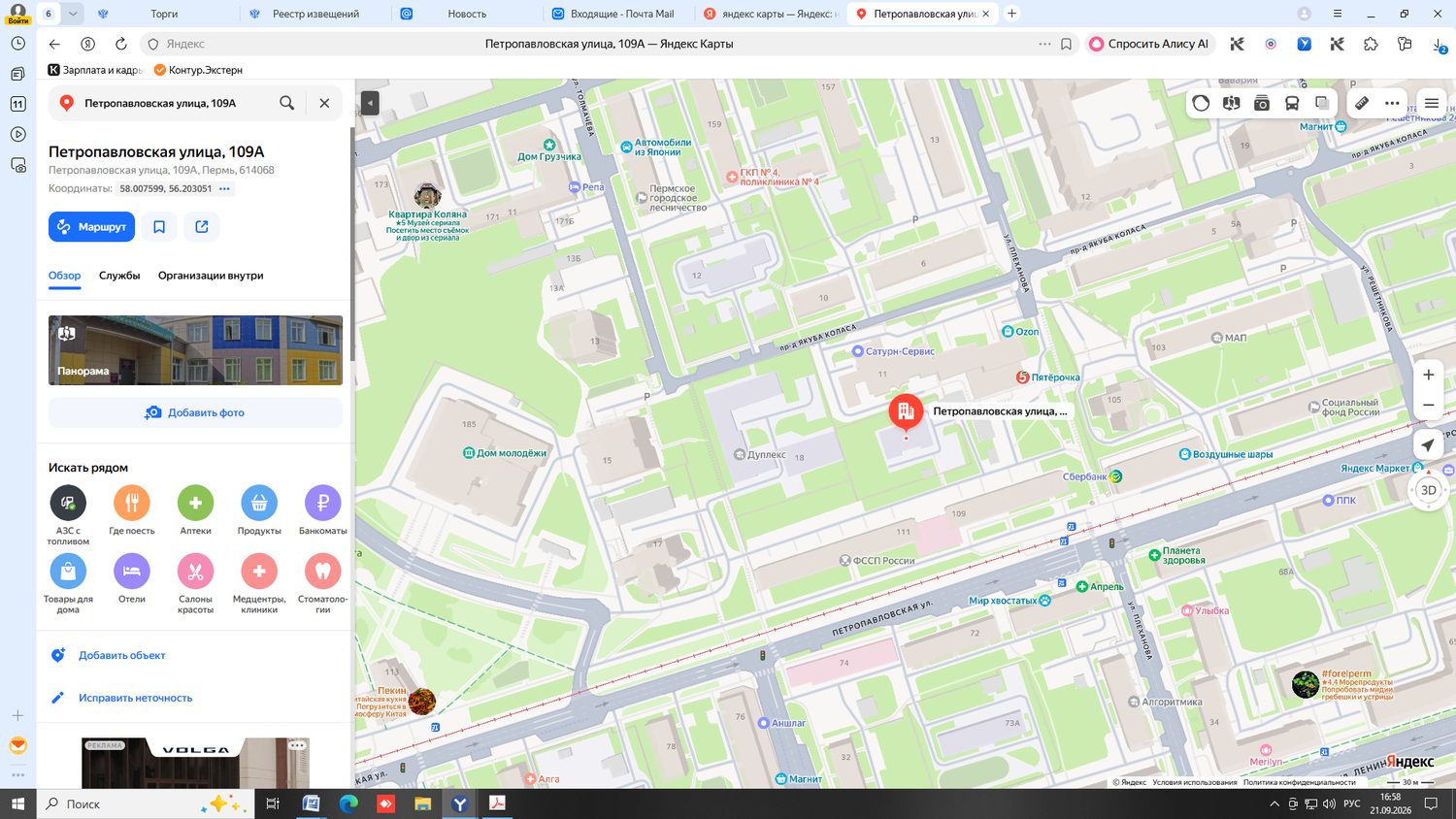Open the Входящие - Почта Mail tab

[622, 14]
